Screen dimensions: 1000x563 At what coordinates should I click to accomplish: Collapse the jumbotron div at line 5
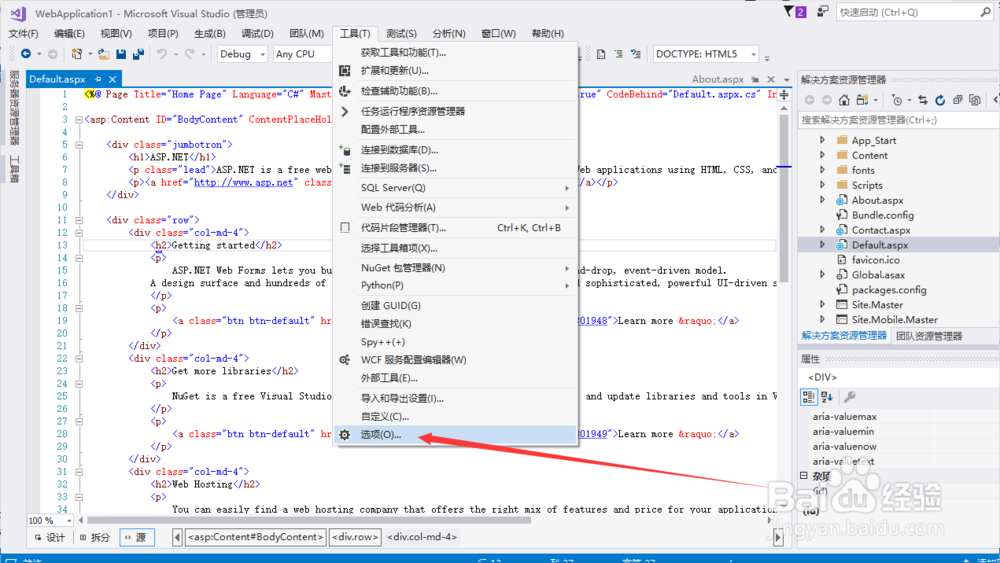click(x=79, y=145)
